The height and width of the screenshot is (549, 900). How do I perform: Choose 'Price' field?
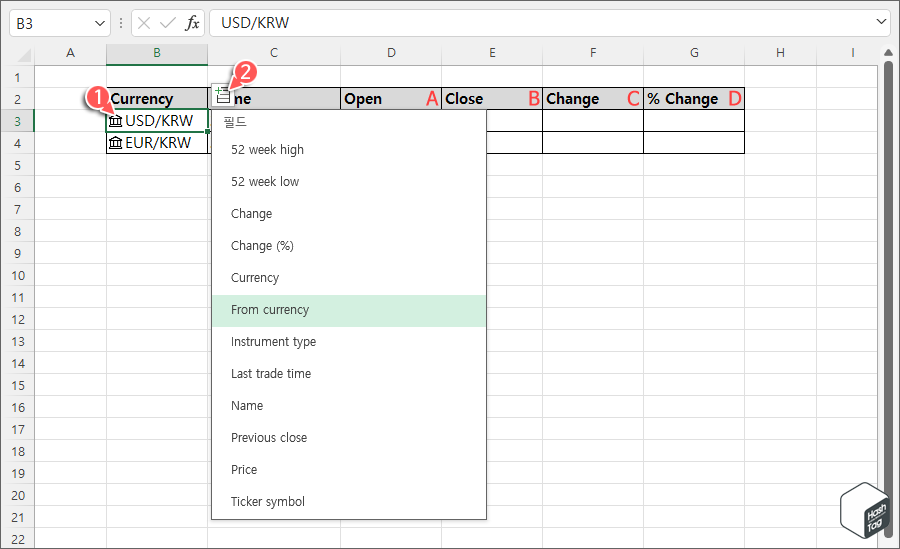[349, 470]
